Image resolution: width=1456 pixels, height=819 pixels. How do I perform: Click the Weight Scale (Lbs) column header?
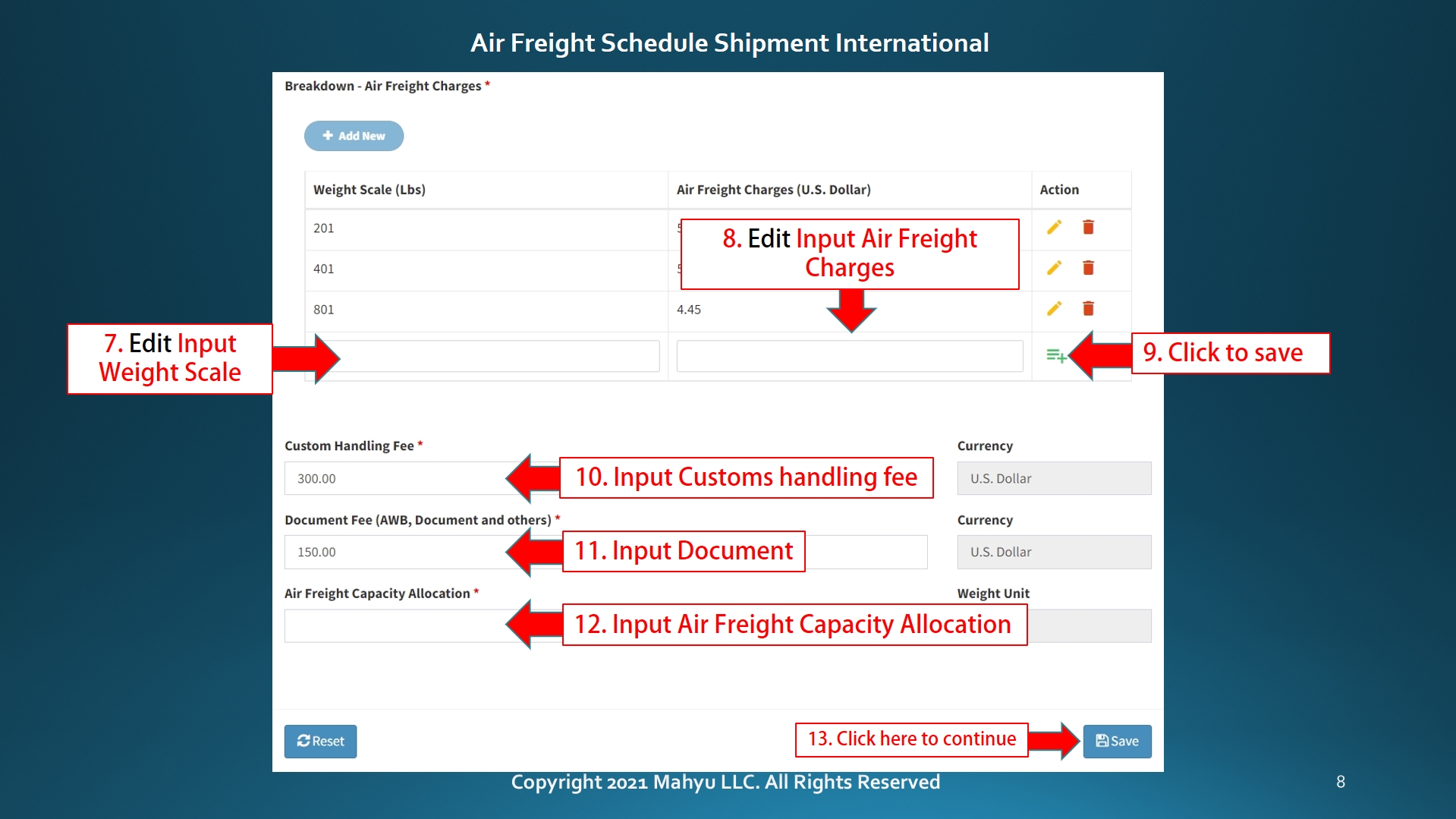[x=370, y=190]
